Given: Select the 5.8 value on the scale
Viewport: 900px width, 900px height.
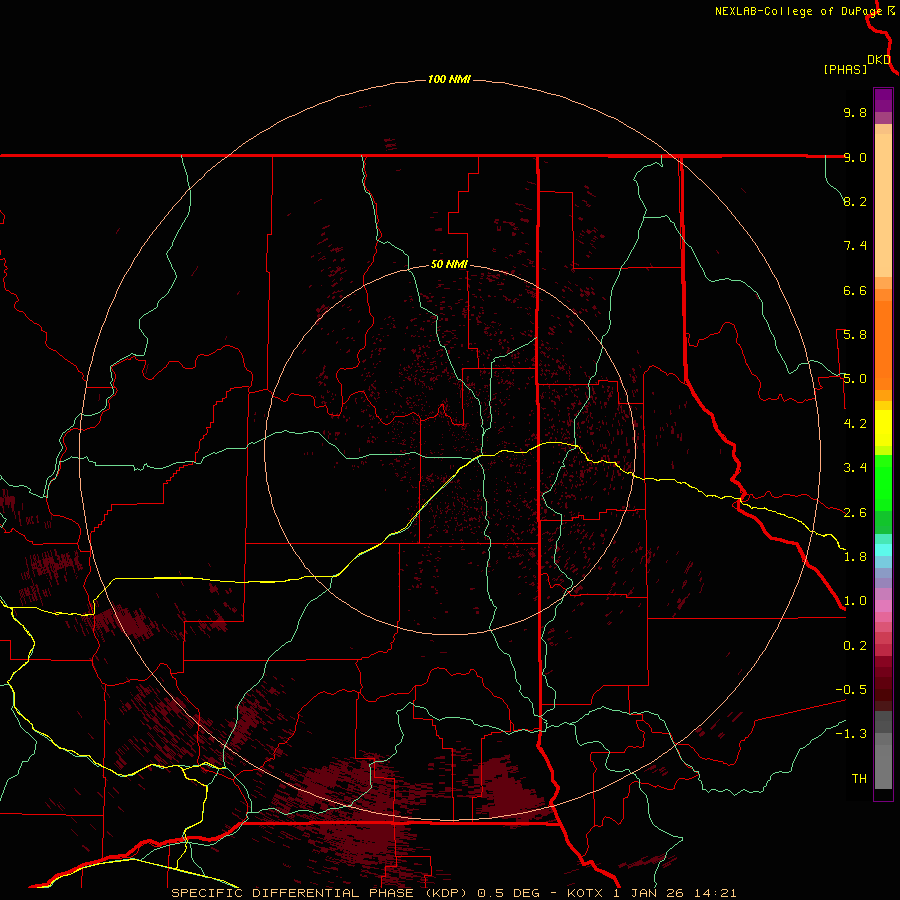Looking at the screenshot, I should [855, 335].
